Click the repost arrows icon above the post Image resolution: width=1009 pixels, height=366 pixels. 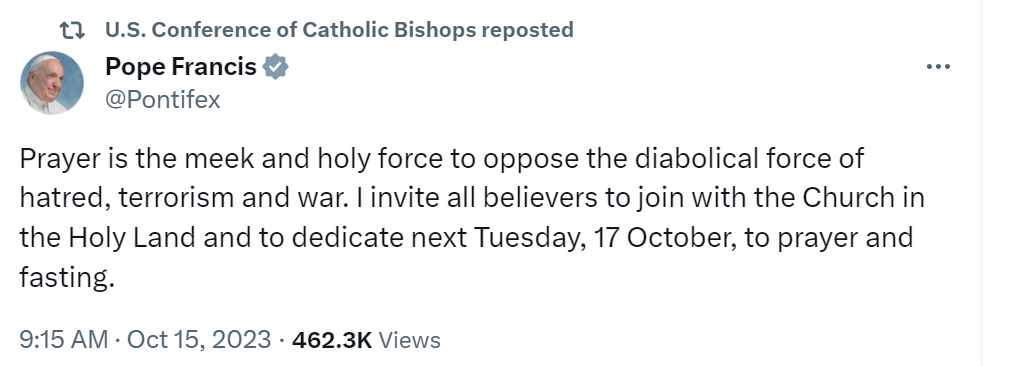click(x=71, y=30)
